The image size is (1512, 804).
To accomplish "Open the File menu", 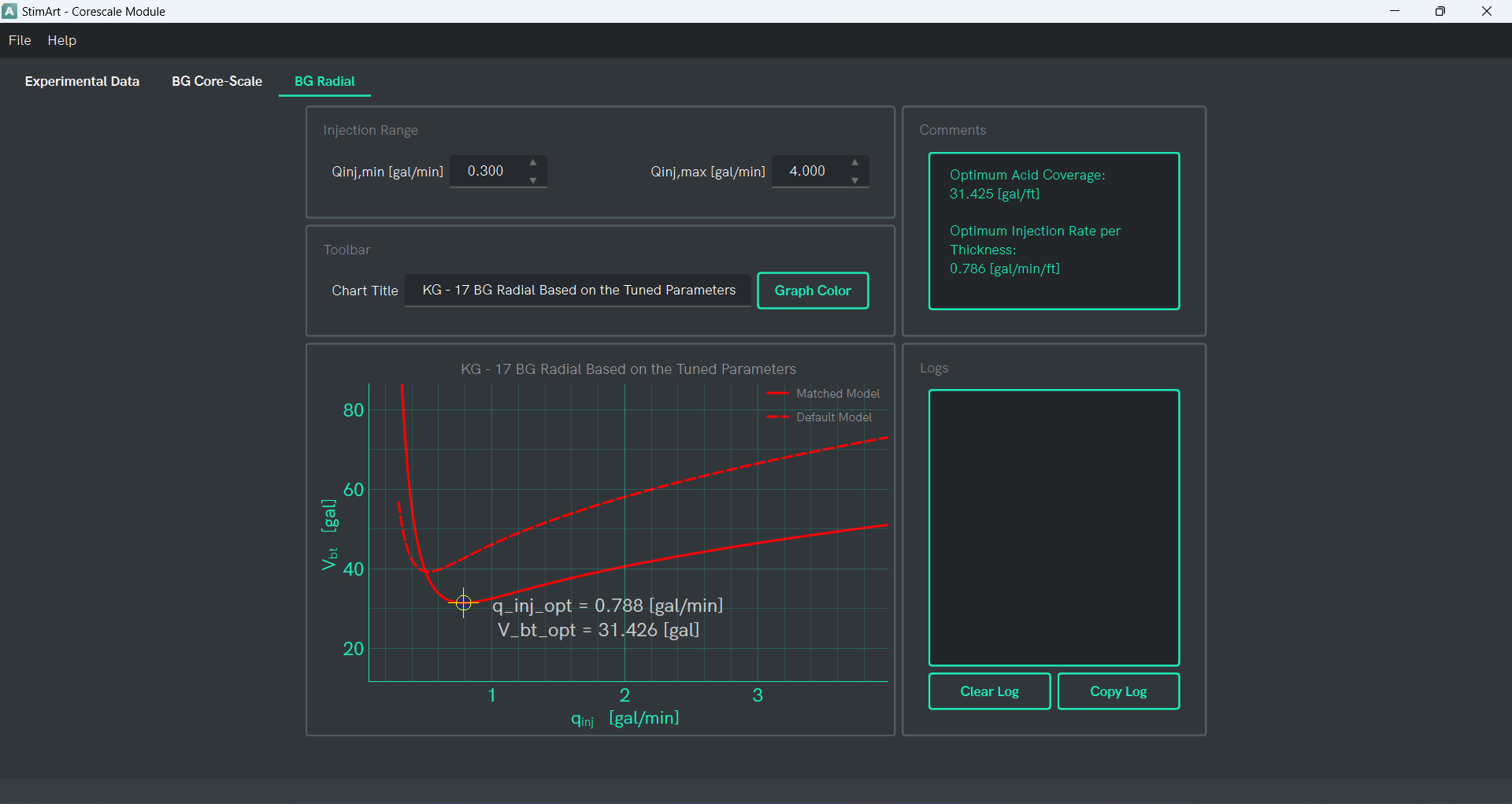I will (x=19, y=40).
